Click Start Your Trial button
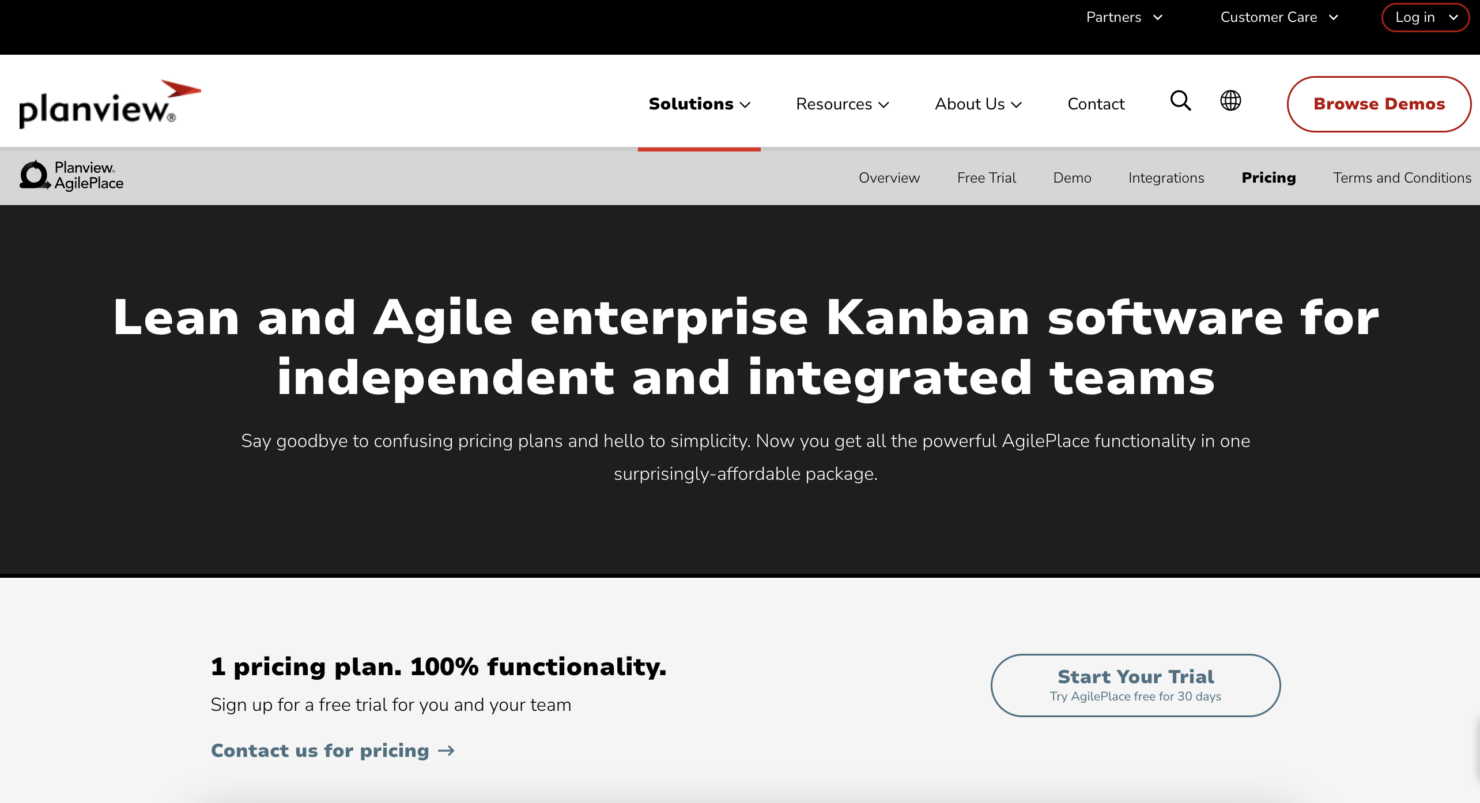 (1136, 685)
